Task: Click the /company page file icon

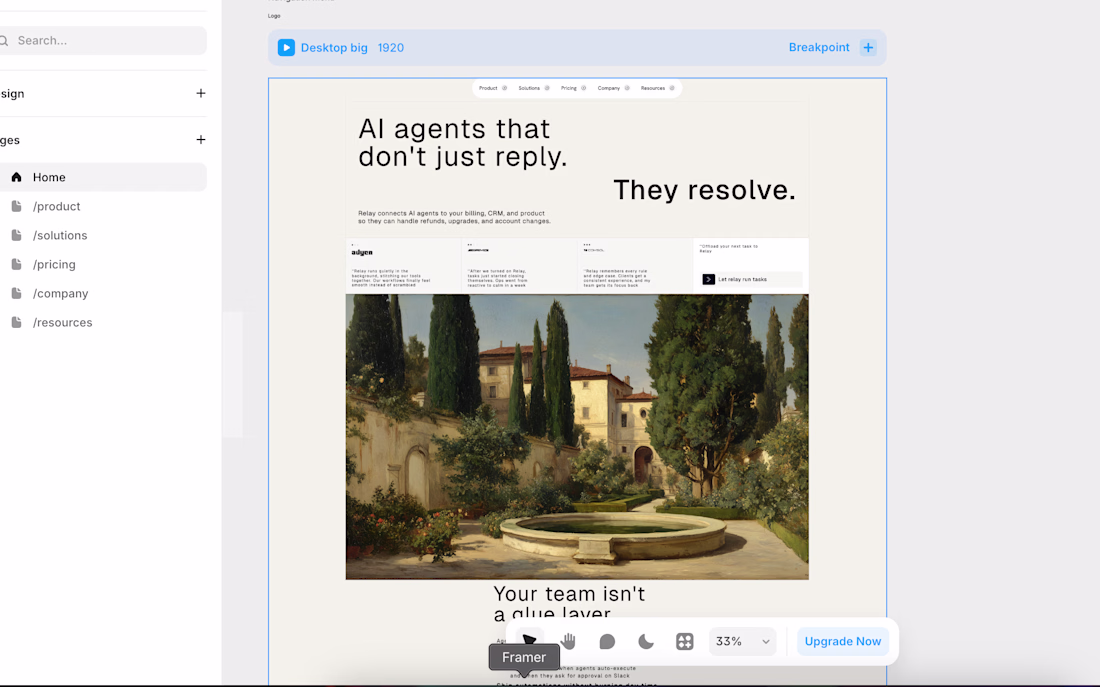Action: coord(16,293)
